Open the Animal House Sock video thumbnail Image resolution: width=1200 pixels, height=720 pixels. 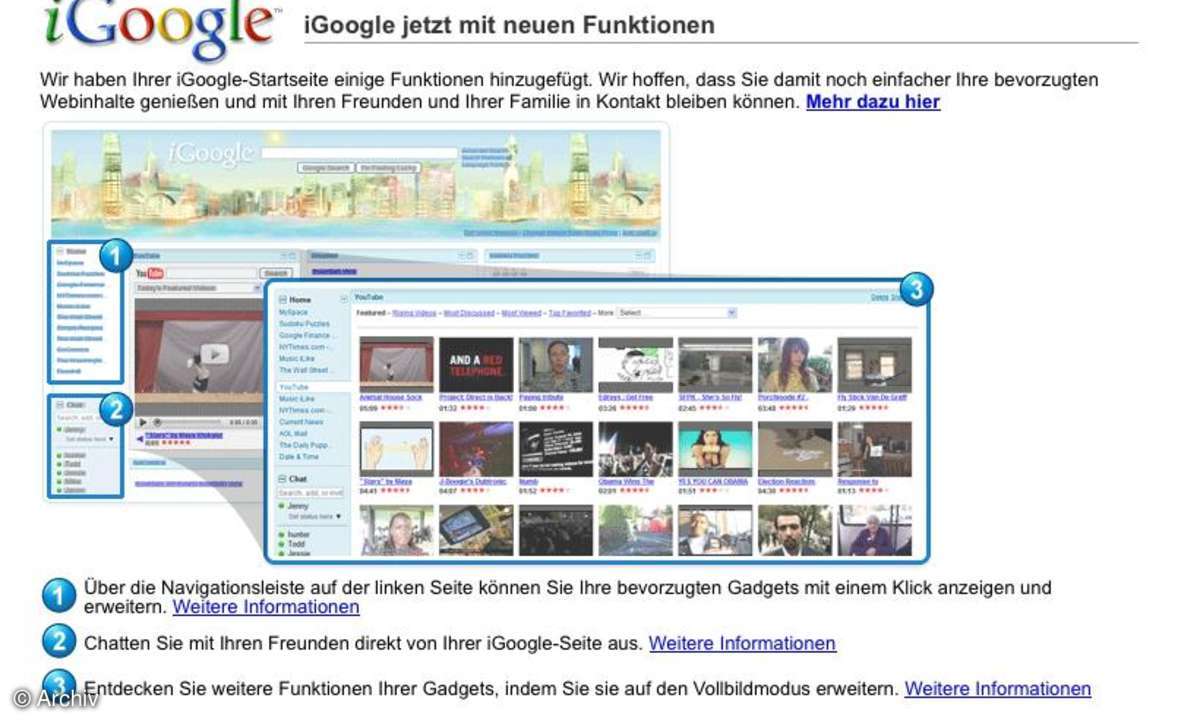[396, 364]
